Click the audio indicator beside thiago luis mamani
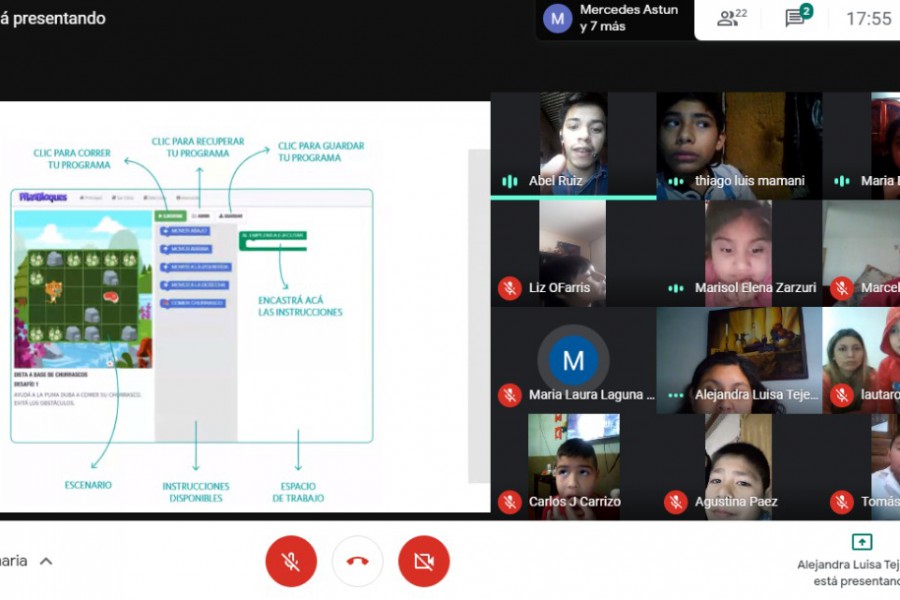 tap(676, 181)
